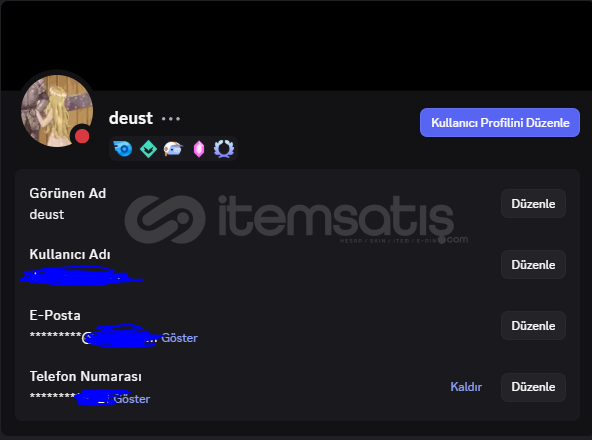Reveal phone number with Göster link
Viewport: 592px width, 440px height.
(132, 399)
